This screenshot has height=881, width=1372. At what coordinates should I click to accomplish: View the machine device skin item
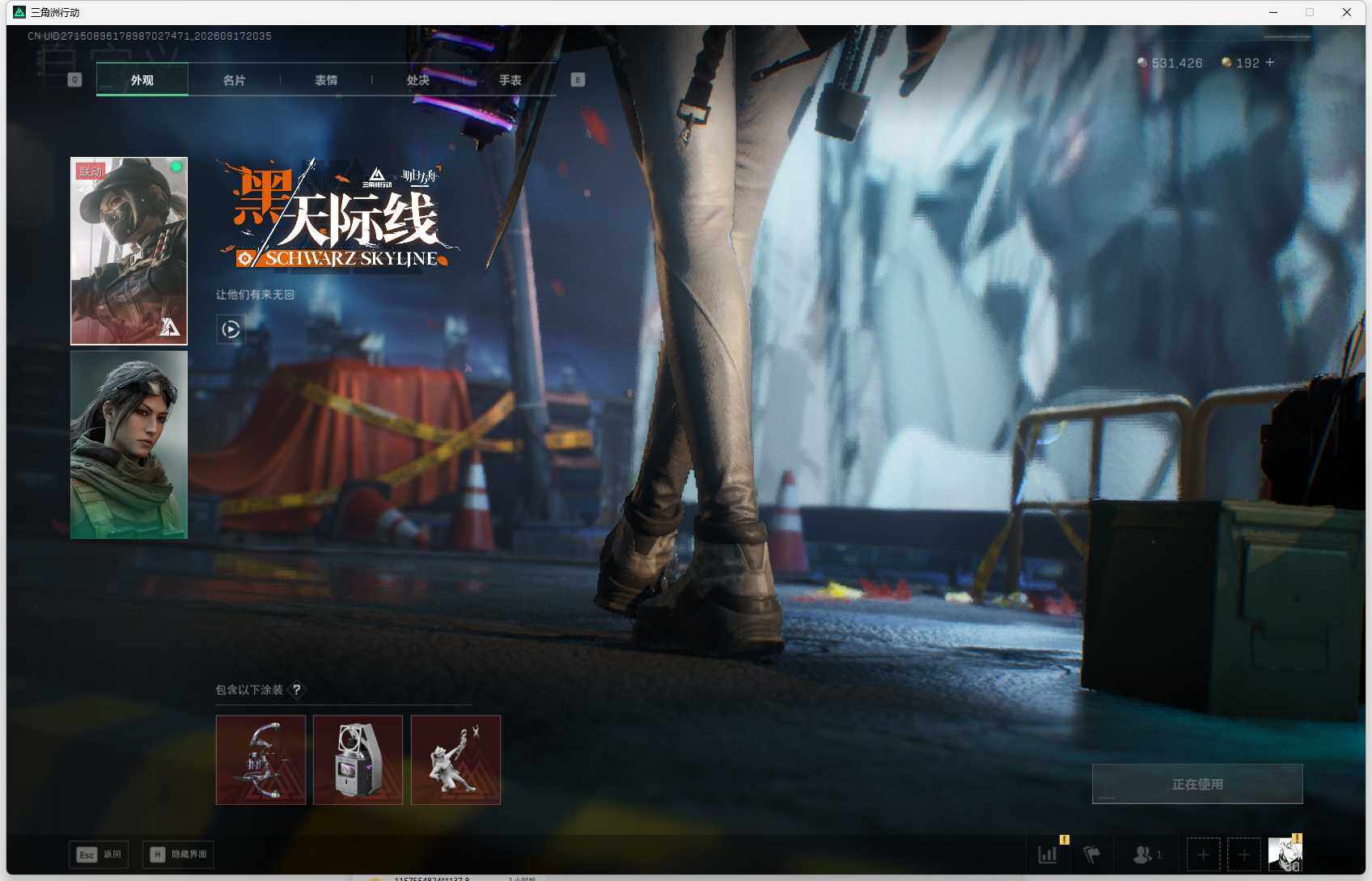tap(358, 760)
